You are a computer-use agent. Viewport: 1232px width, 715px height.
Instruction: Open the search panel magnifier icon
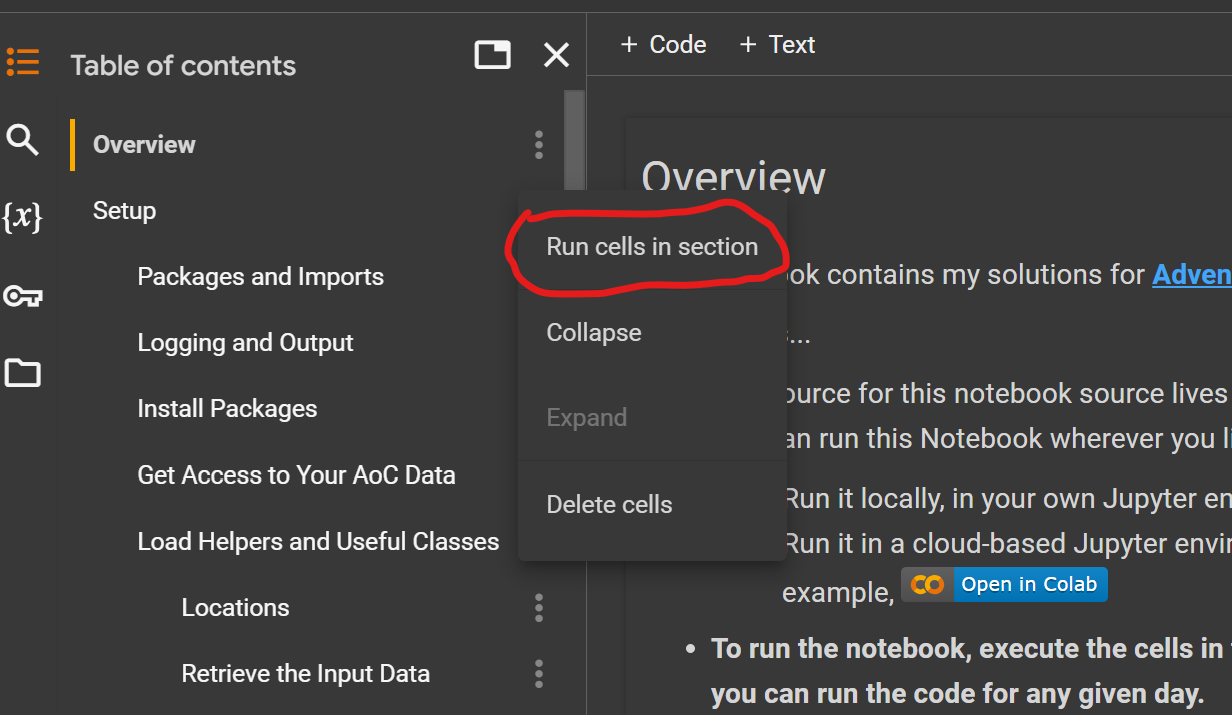[x=22, y=140]
